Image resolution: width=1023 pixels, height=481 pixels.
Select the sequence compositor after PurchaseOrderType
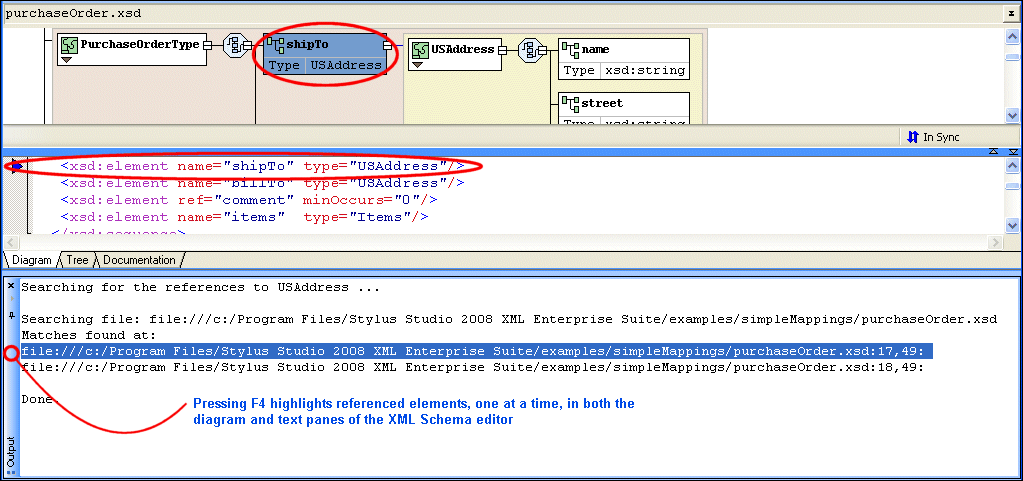click(237, 45)
